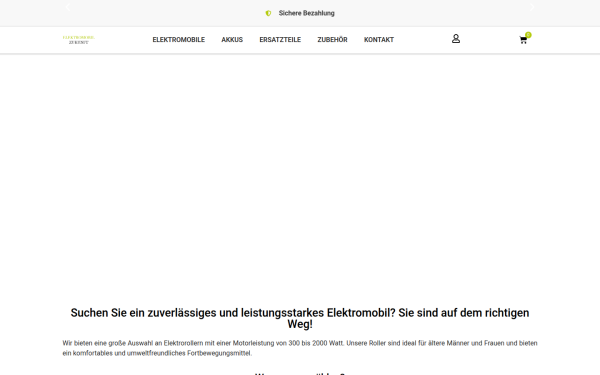Open the AKKUS menu item
The height and width of the screenshot is (375, 600).
pyautogui.click(x=232, y=40)
